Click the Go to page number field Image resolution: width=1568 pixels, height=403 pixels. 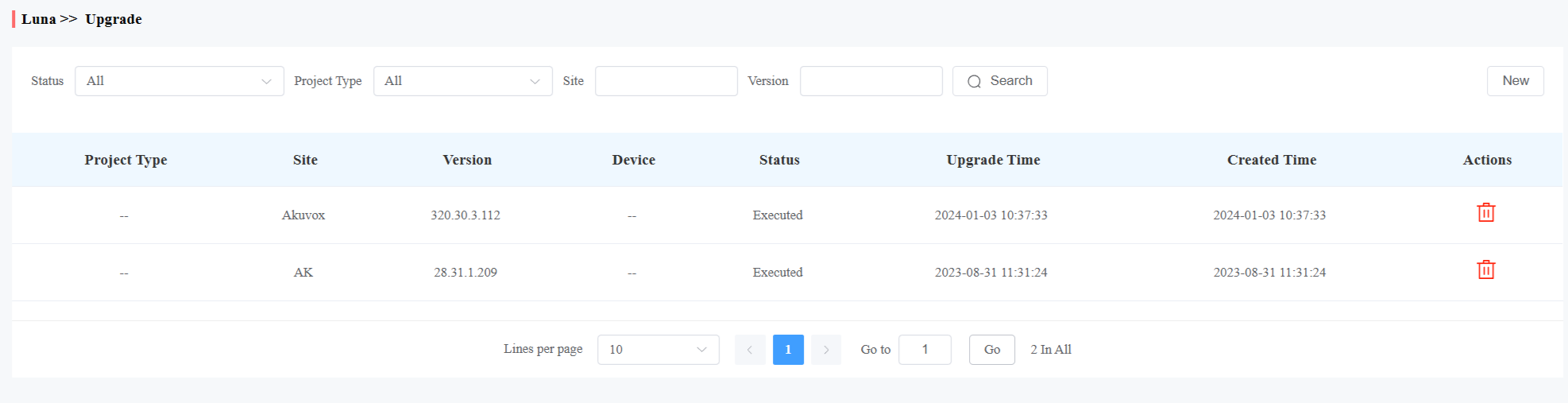(925, 350)
